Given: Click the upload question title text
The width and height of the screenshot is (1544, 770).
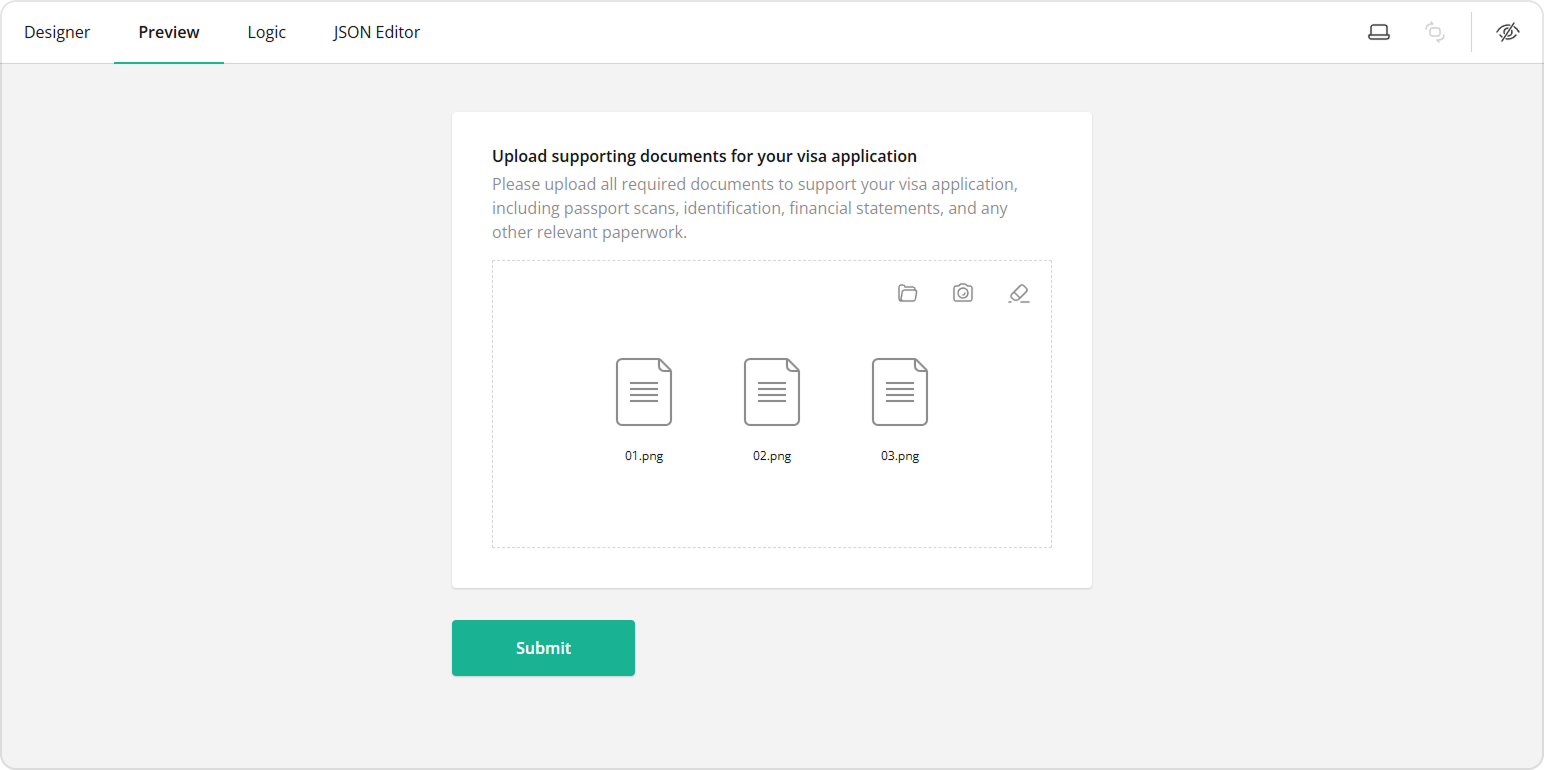Looking at the screenshot, I should click(x=704, y=155).
